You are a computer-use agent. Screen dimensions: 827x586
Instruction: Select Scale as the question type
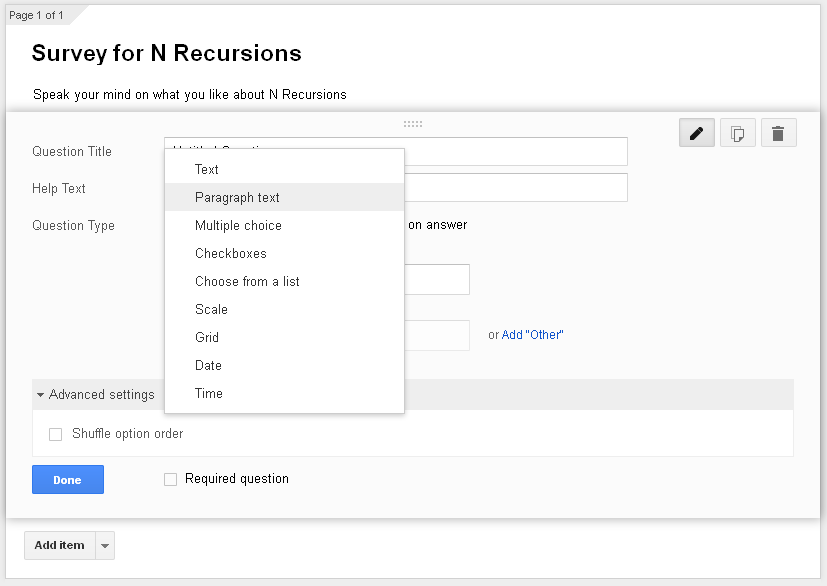click(211, 309)
